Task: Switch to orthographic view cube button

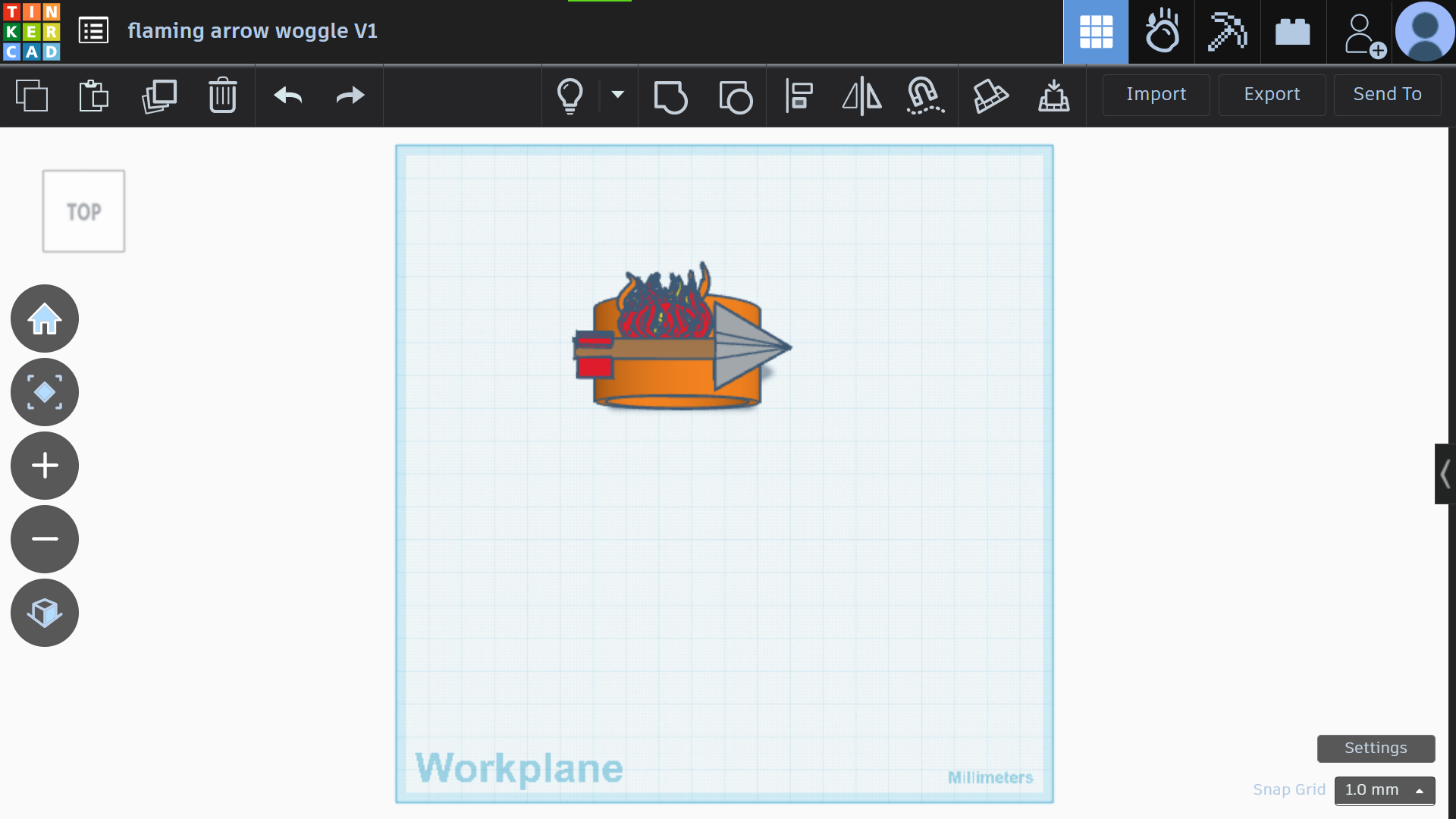Action: (x=45, y=613)
